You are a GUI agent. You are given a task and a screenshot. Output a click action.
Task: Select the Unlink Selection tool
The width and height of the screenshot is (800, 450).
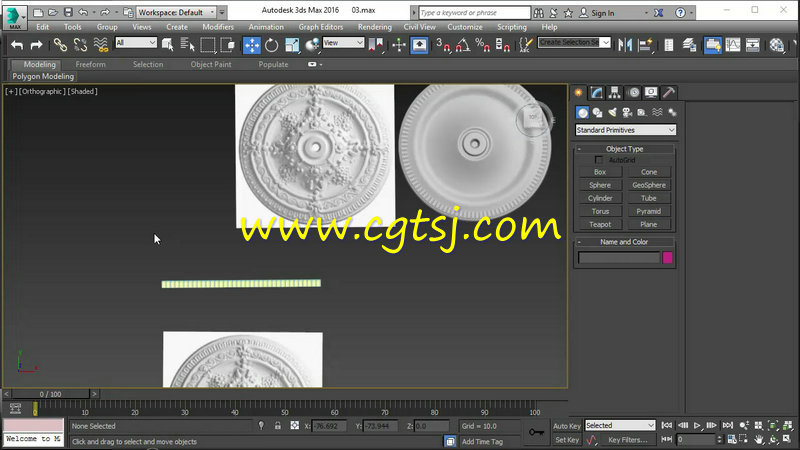[x=80, y=45]
